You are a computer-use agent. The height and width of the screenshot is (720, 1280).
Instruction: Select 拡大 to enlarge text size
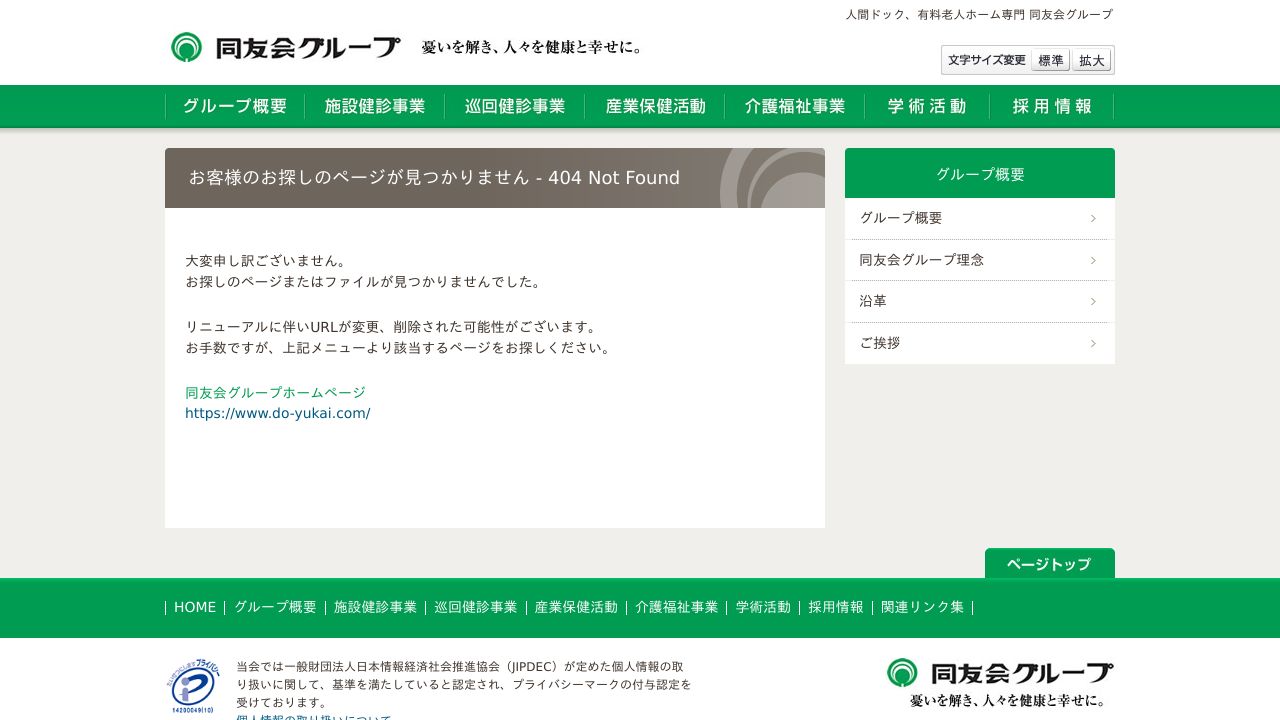(x=1092, y=60)
